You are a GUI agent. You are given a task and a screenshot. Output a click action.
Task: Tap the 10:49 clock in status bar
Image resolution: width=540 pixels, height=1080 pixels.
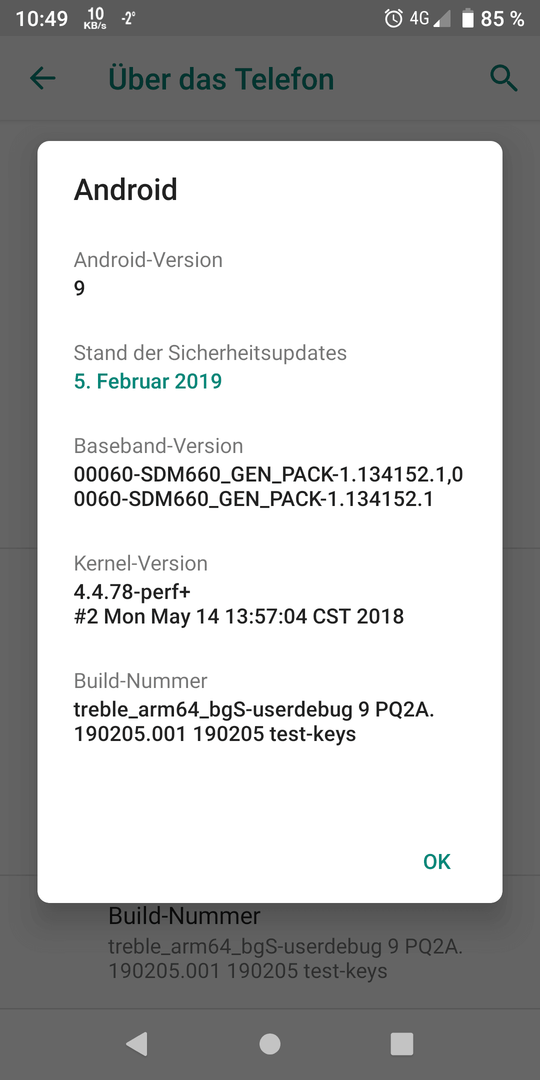point(42,19)
